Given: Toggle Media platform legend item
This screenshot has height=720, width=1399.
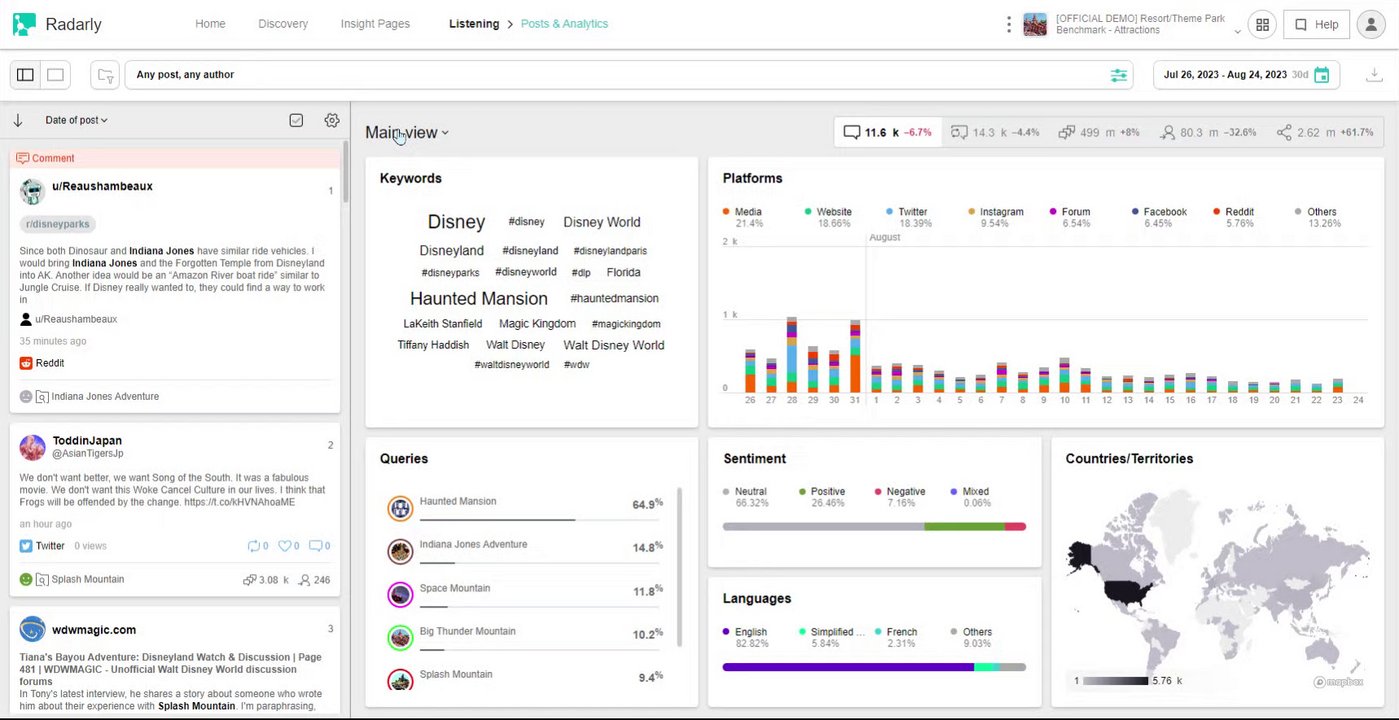Looking at the screenshot, I should coord(743,217).
